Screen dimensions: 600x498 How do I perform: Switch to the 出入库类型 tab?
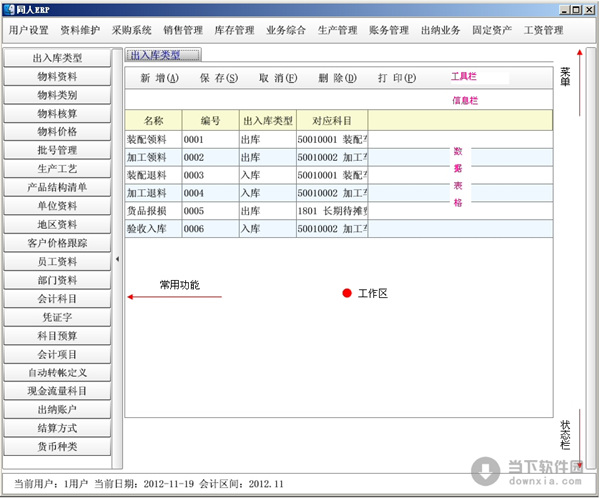pos(162,56)
